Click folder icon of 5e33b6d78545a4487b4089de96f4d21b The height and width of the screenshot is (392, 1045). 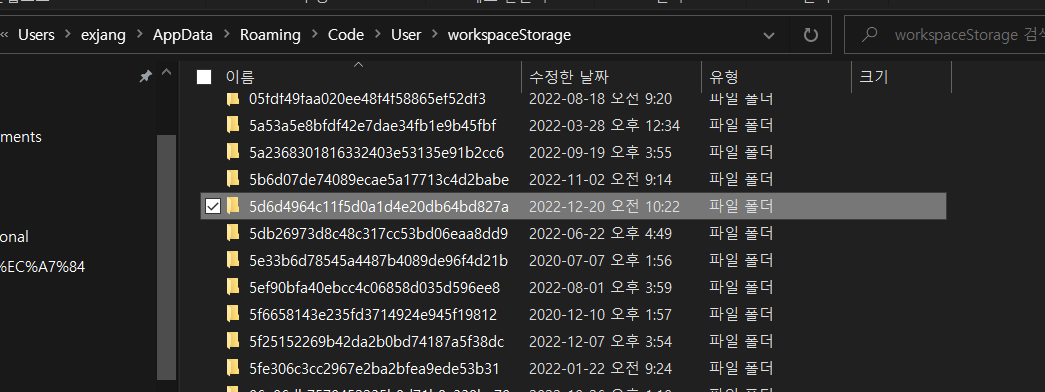click(233, 260)
